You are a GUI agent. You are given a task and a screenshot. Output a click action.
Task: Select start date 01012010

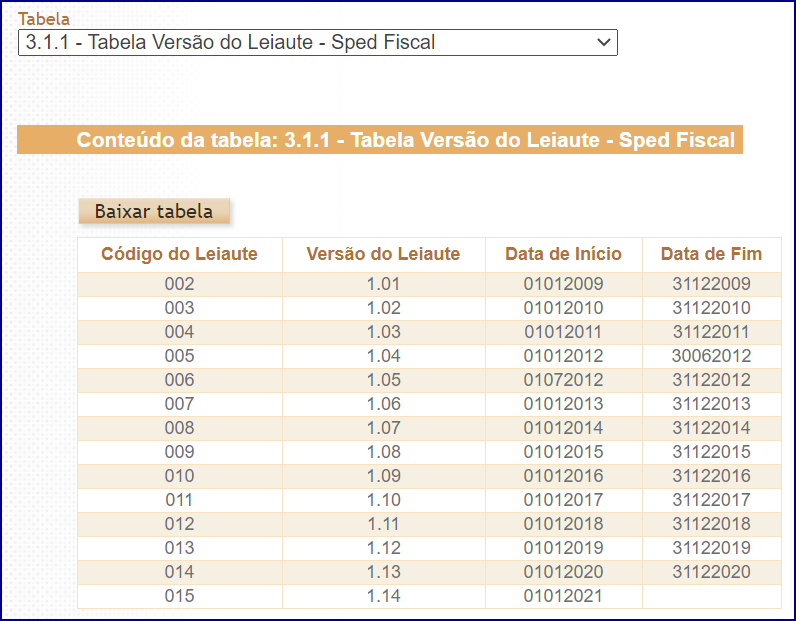coord(563,308)
